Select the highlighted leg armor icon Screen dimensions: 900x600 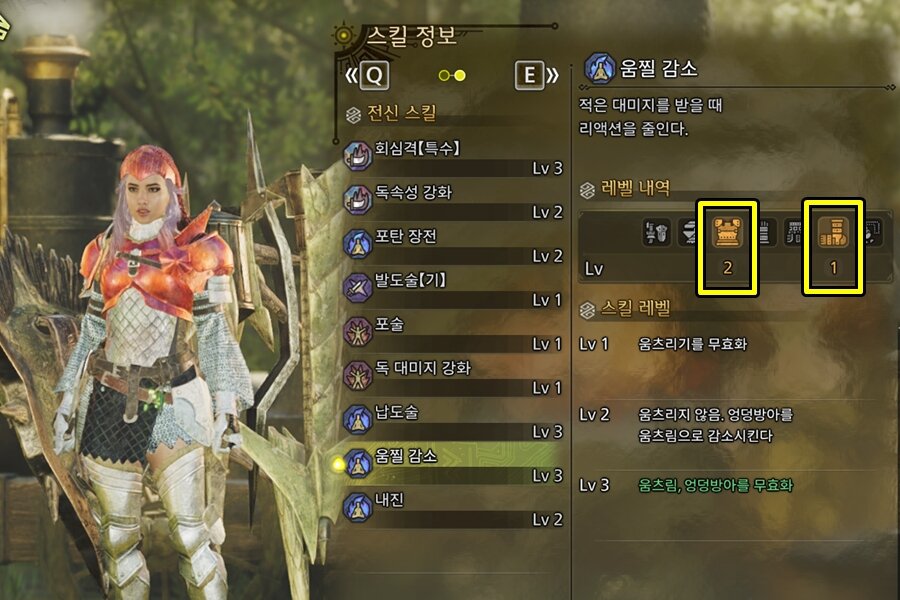(x=833, y=232)
